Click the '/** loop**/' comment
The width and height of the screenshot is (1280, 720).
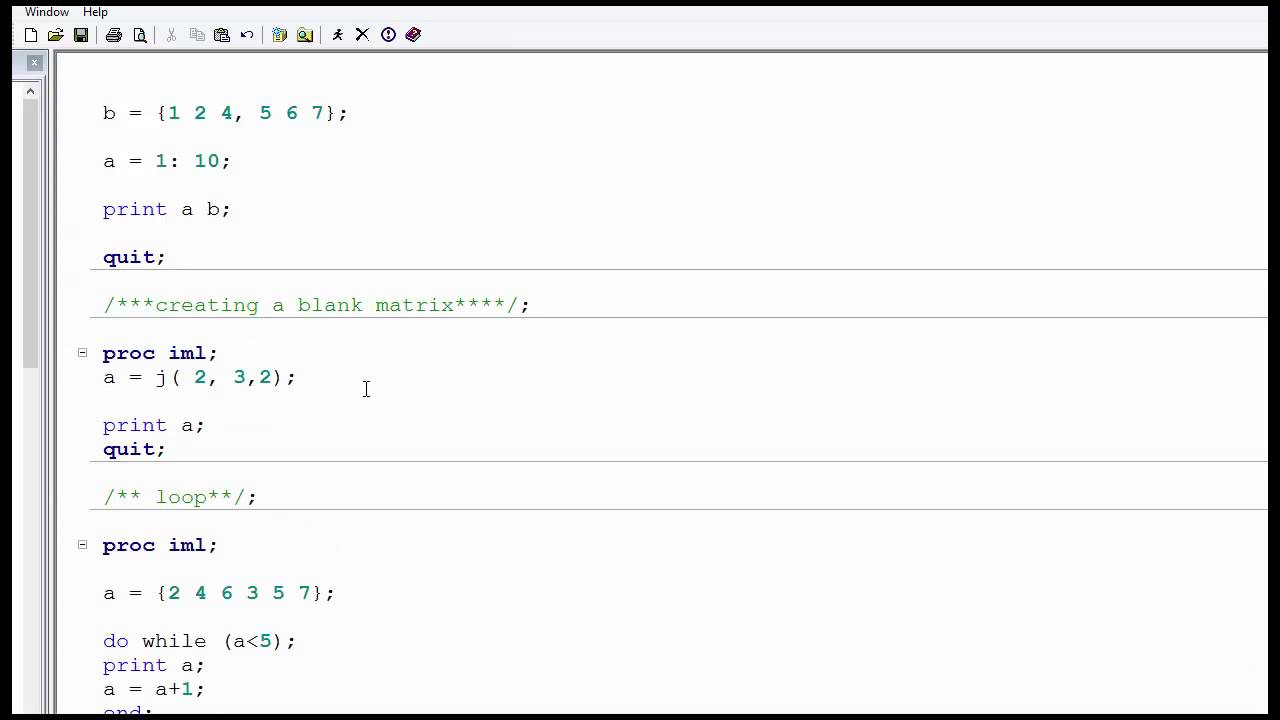pos(180,497)
